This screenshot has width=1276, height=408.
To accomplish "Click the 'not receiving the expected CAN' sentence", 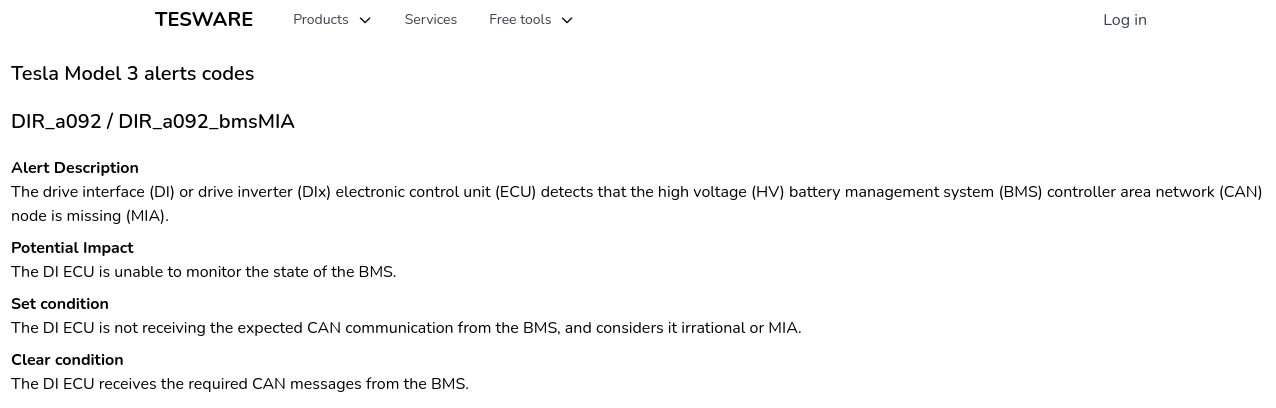I will coord(405,328).
